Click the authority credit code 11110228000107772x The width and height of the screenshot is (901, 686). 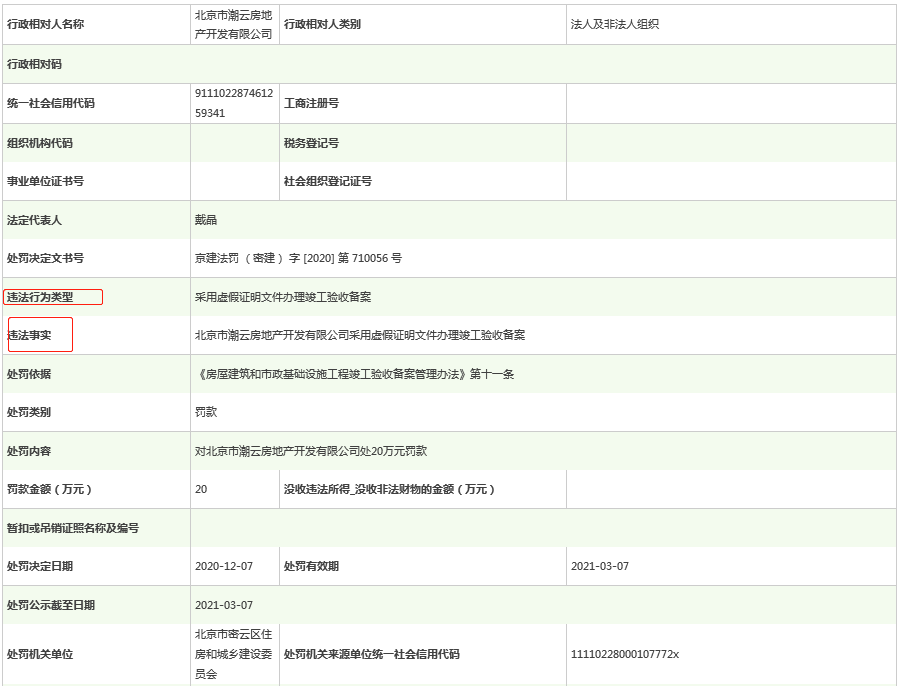click(x=625, y=654)
